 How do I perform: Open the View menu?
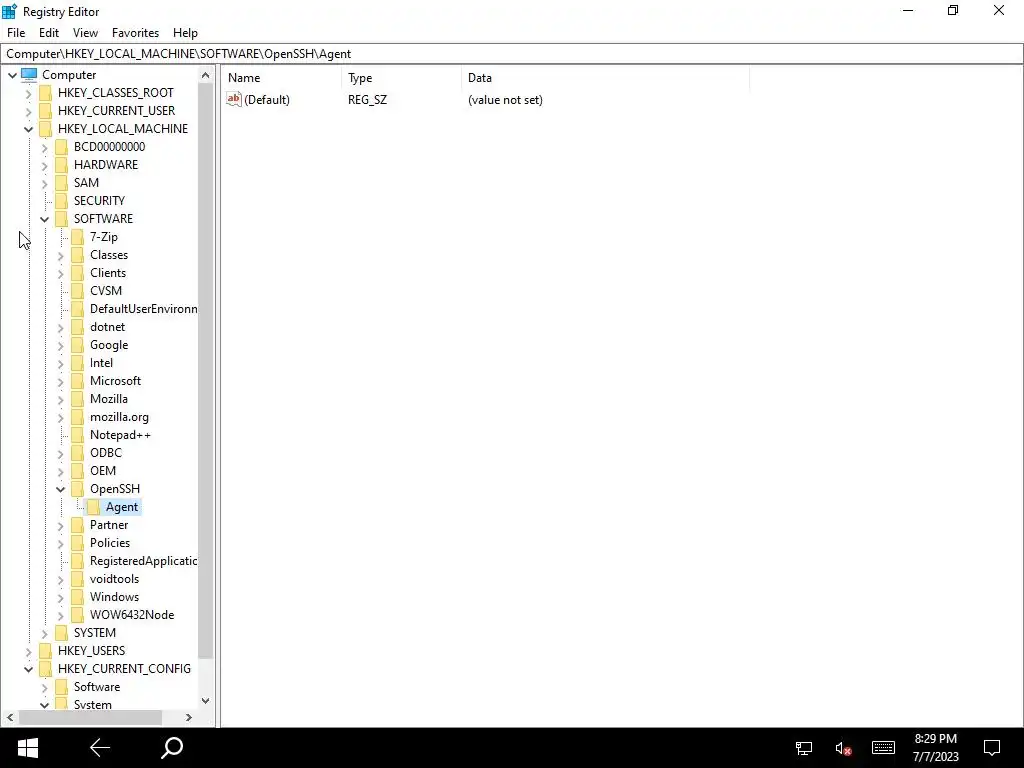coord(85,33)
